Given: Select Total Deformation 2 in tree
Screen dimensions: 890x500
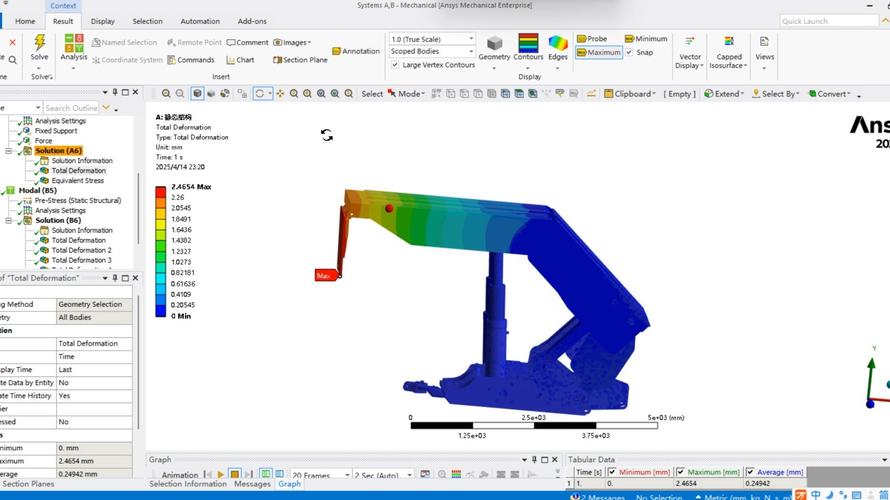Looking at the screenshot, I should 82,250.
